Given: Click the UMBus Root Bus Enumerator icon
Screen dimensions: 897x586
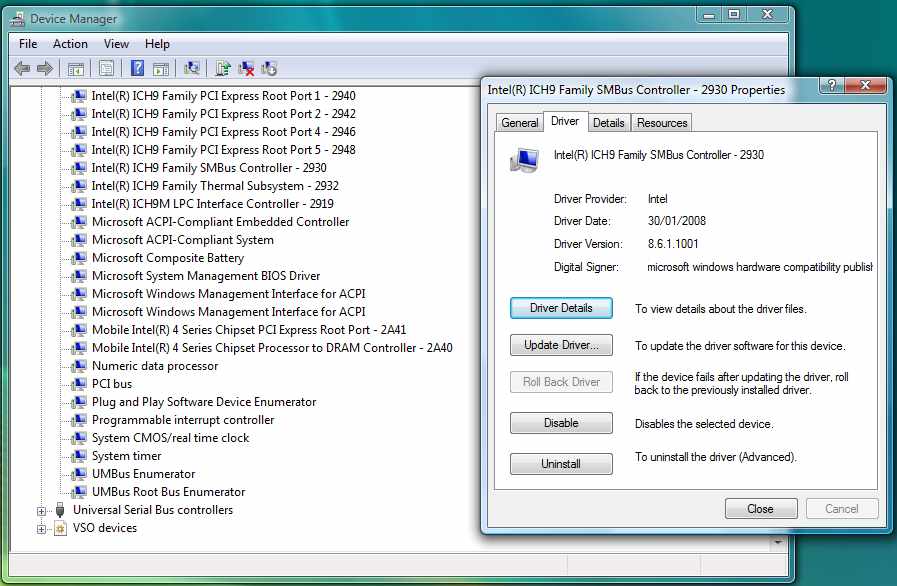Looking at the screenshot, I should 79,492.
